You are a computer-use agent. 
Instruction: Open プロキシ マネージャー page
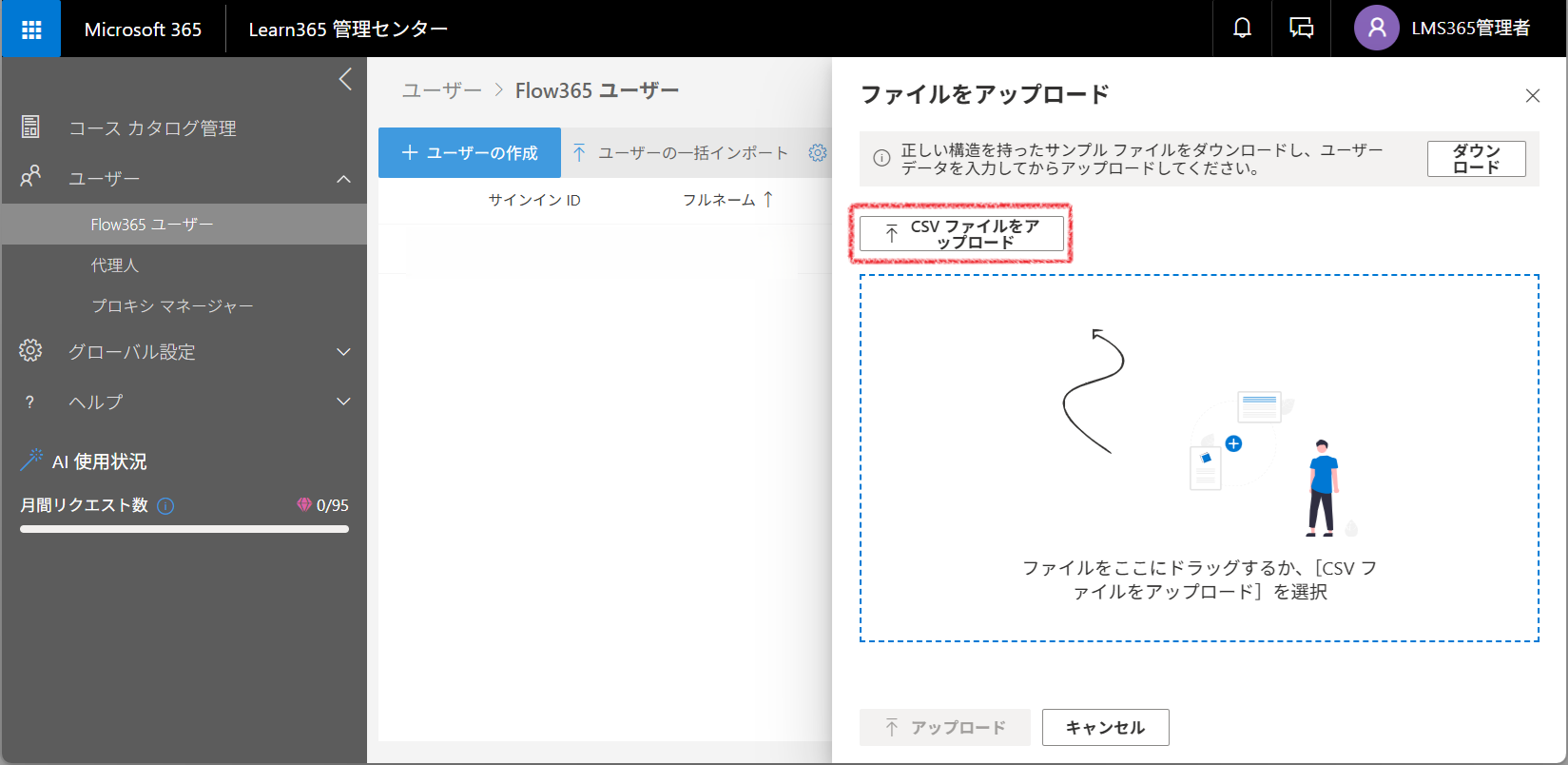tap(172, 306)
